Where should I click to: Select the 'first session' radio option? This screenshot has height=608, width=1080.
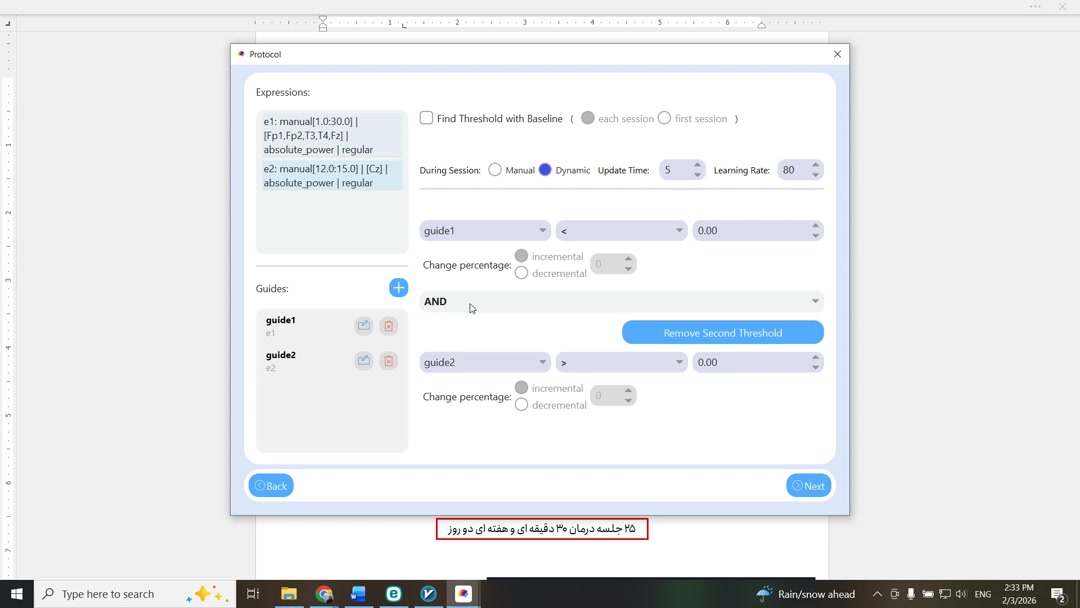[x=664, y=118]
